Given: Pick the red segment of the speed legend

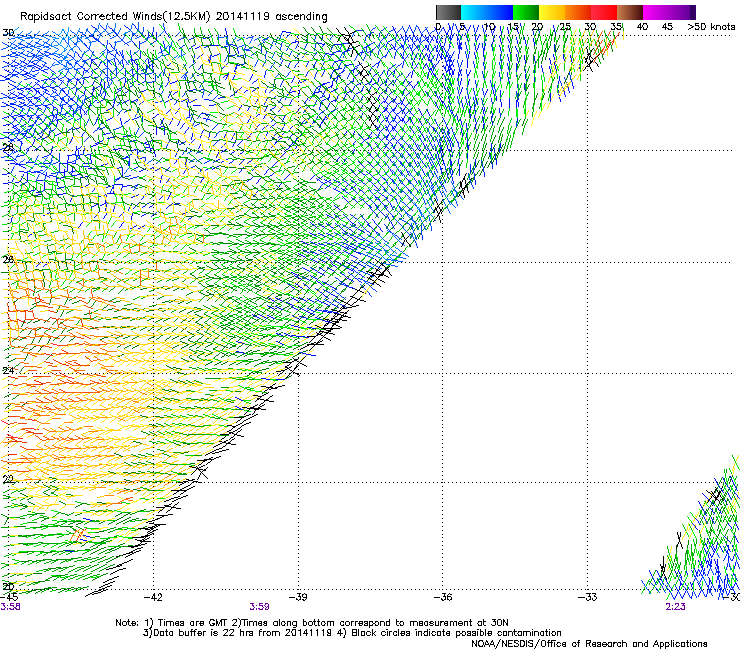Looking at the screenshot, I should 604,12.
